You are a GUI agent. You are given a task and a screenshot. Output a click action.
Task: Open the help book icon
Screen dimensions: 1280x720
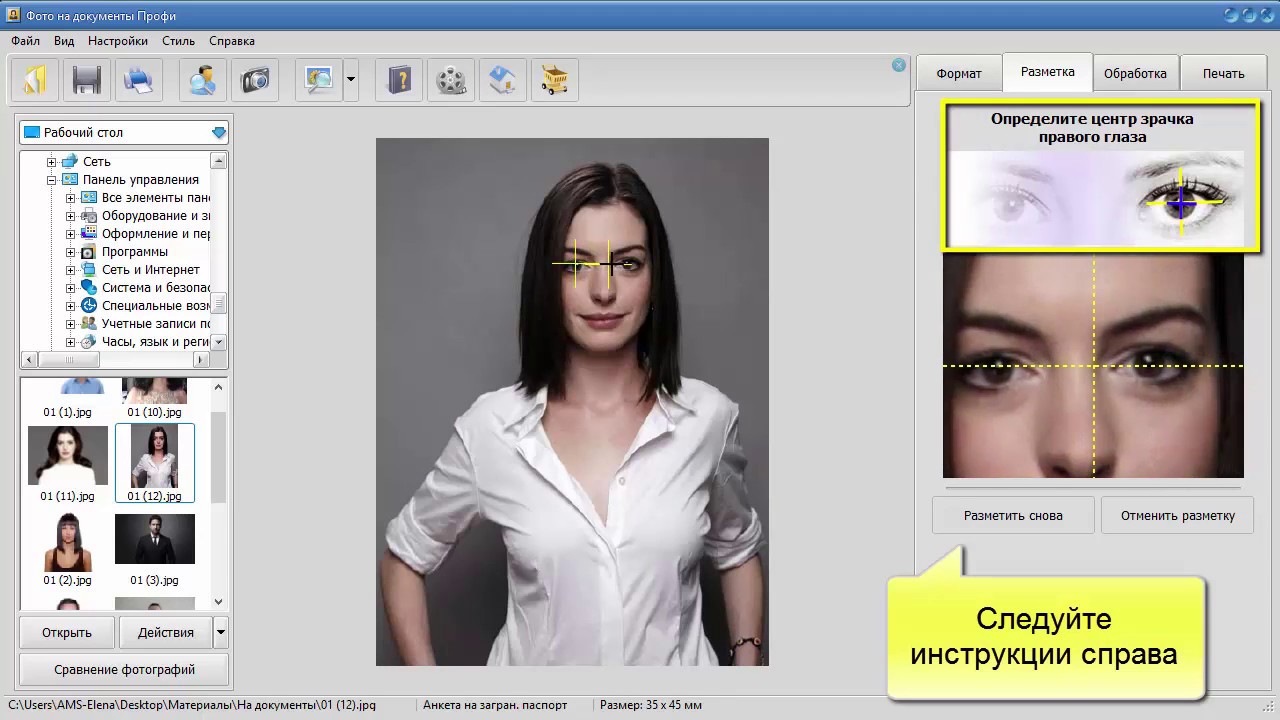(399, 79)
